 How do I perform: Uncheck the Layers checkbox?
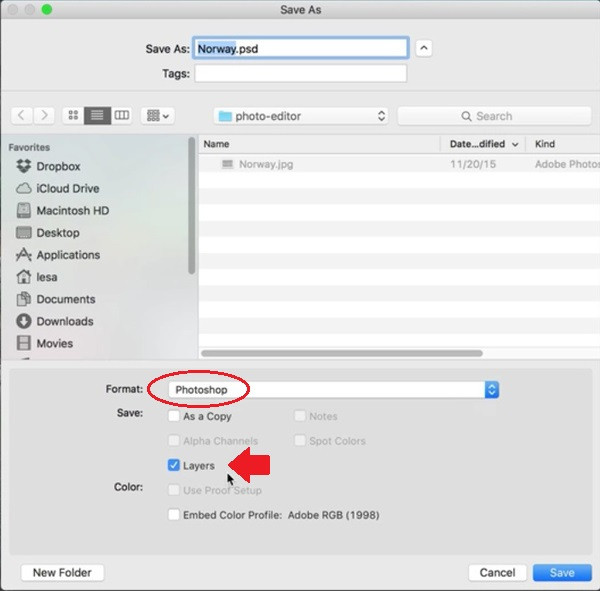tap(174, 465)
